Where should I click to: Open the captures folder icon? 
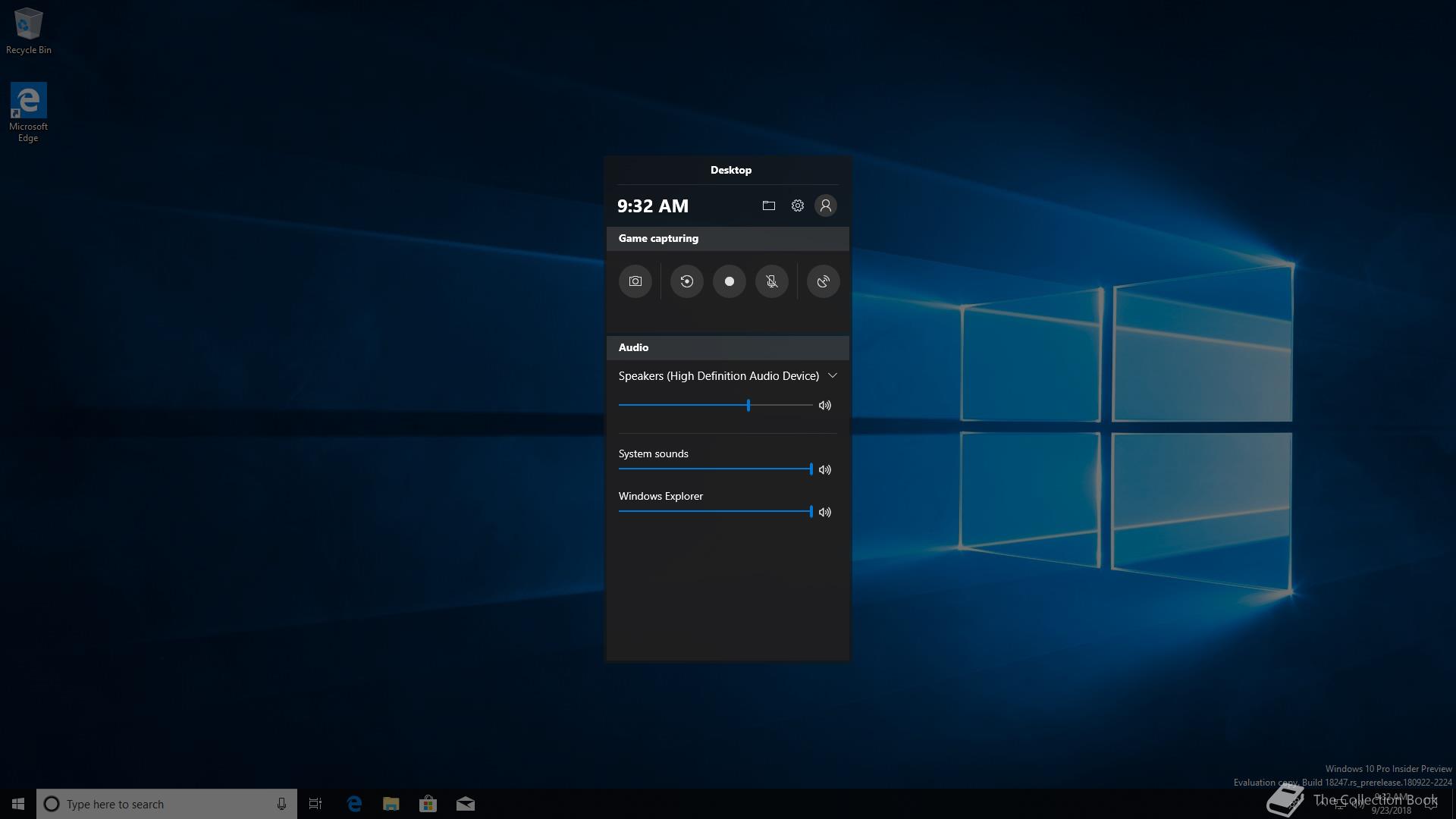point(768,206)
